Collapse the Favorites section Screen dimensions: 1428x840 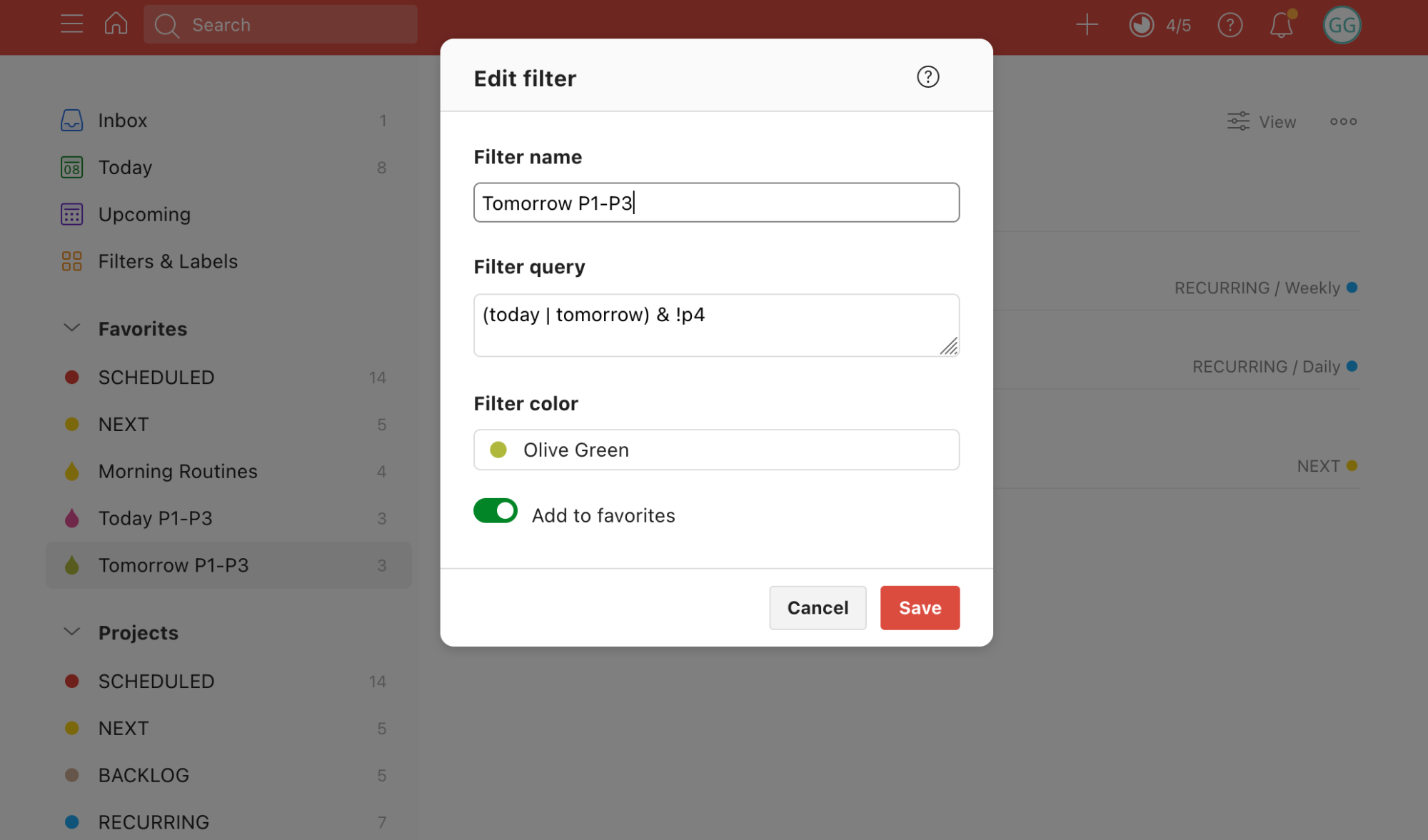71,328
